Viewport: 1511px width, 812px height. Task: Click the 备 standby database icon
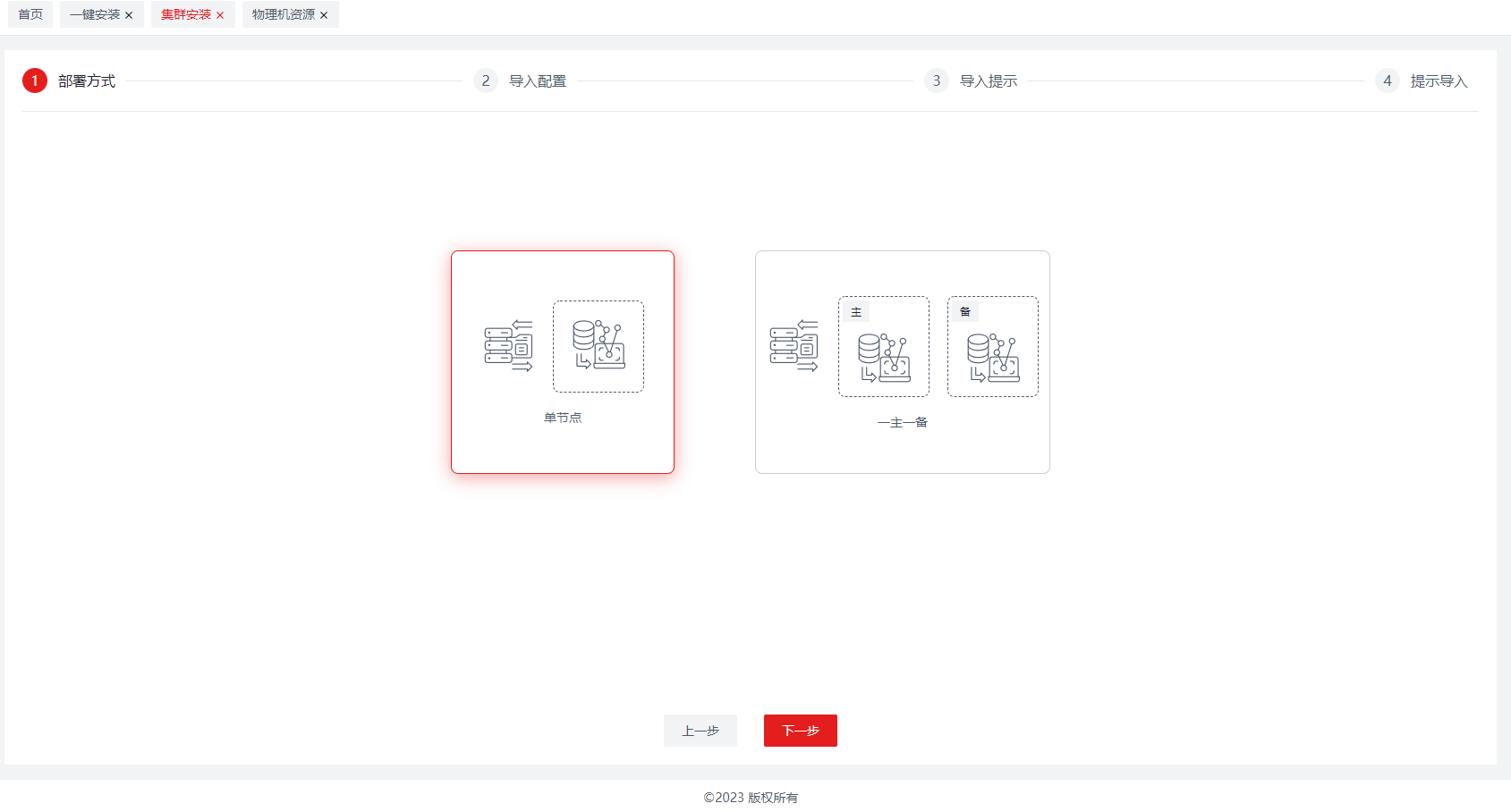click(x=993, y=357)
